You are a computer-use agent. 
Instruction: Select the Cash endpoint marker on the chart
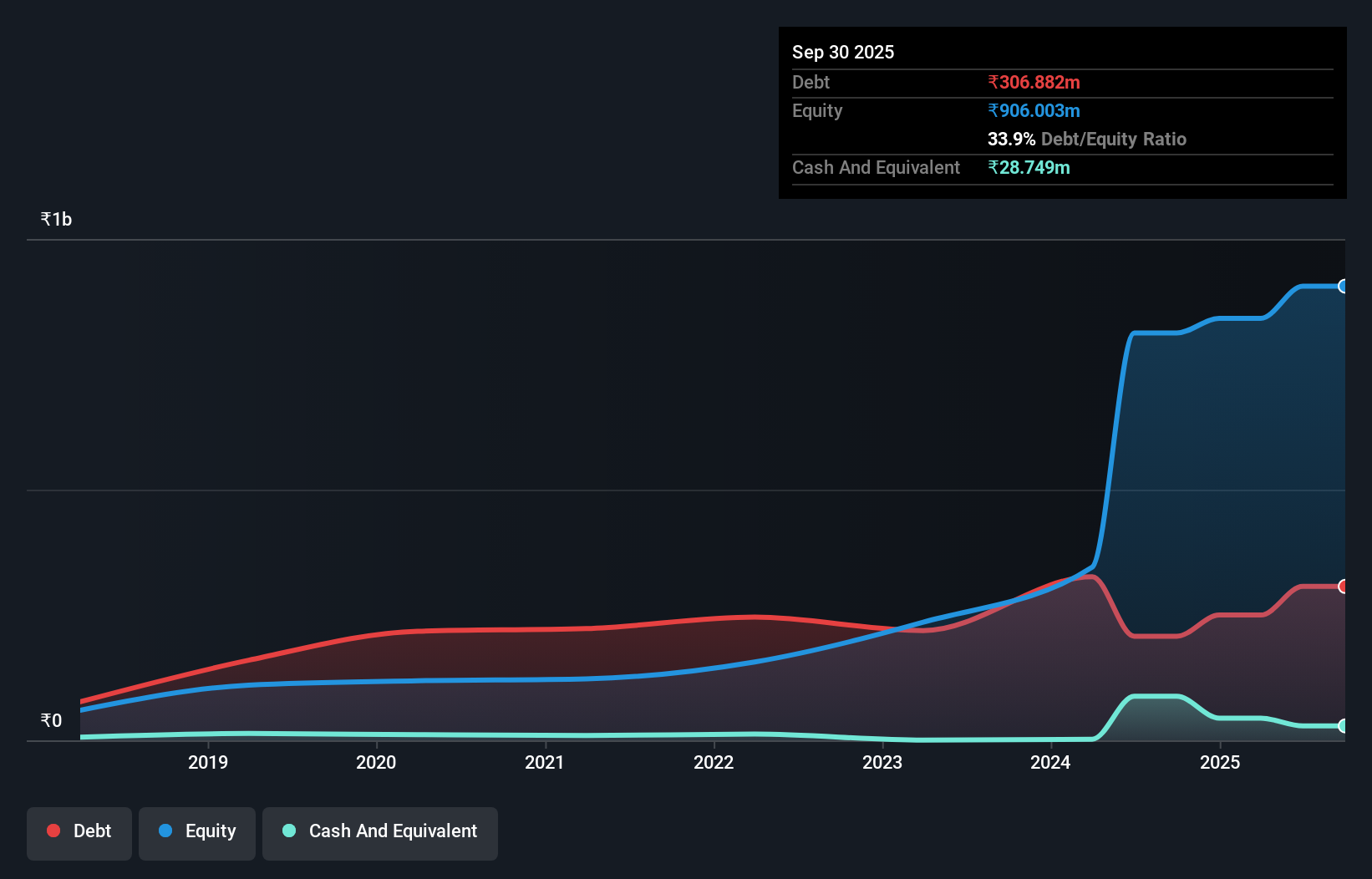pyautogui.click(x=1344, y=727)
